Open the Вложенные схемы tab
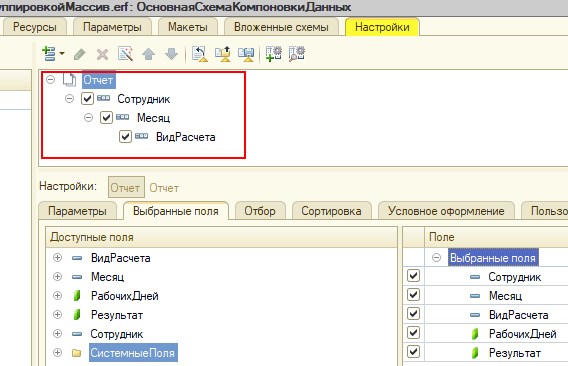The width and height of the screenshot is (568, 366). (x=281, y=27)
